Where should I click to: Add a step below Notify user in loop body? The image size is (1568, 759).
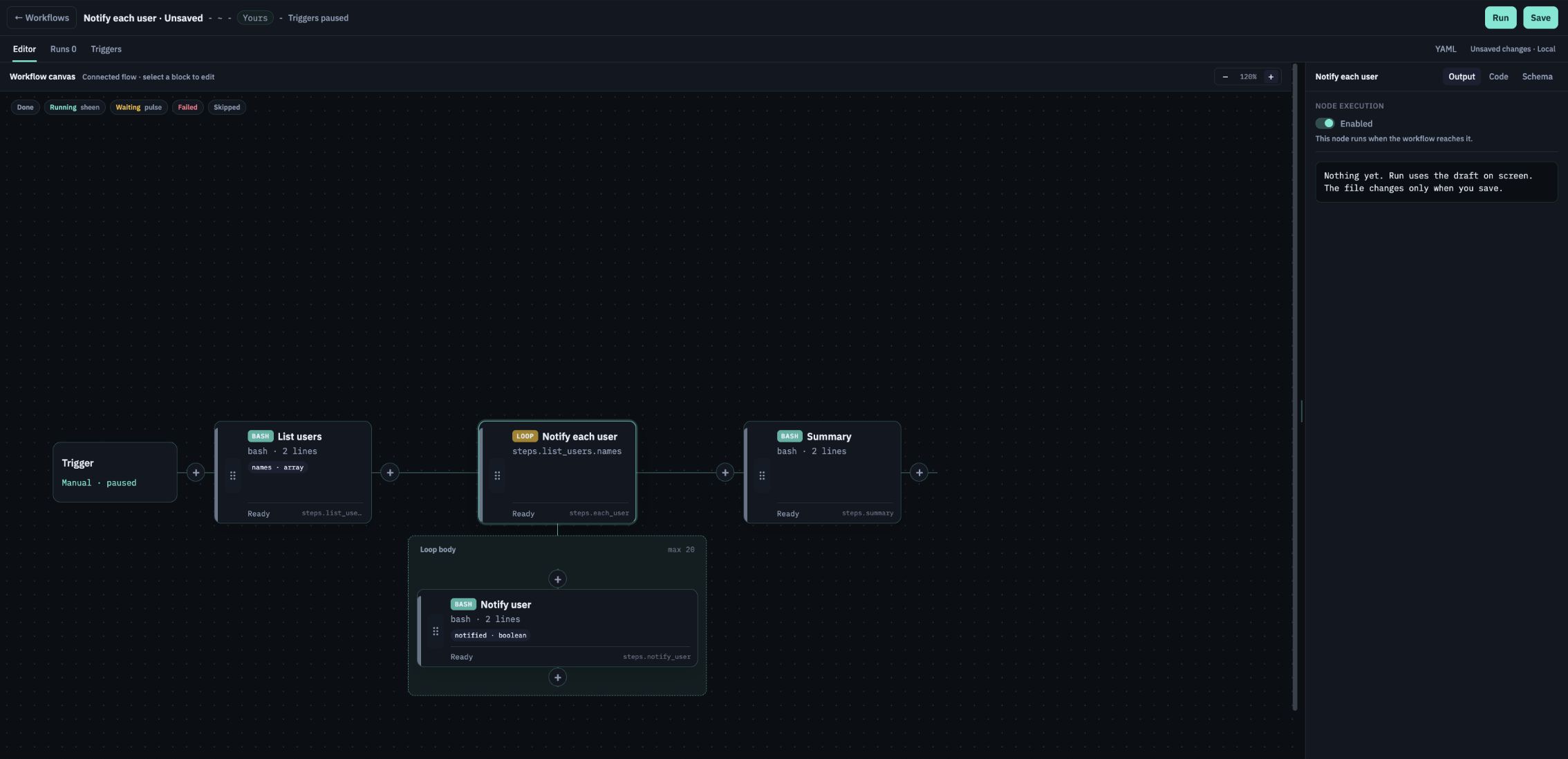[557, 677]
